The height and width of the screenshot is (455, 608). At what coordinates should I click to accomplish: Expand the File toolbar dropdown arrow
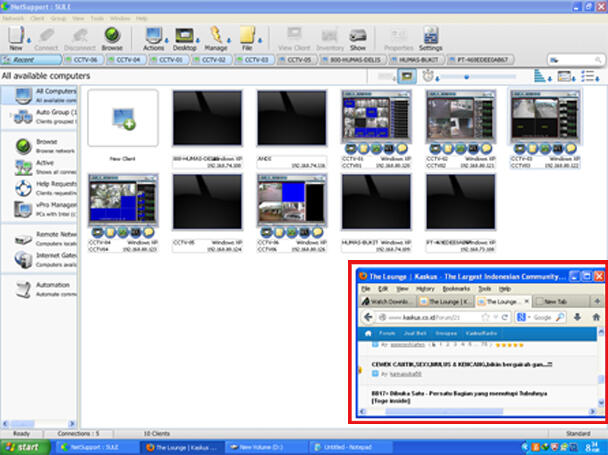260,40
